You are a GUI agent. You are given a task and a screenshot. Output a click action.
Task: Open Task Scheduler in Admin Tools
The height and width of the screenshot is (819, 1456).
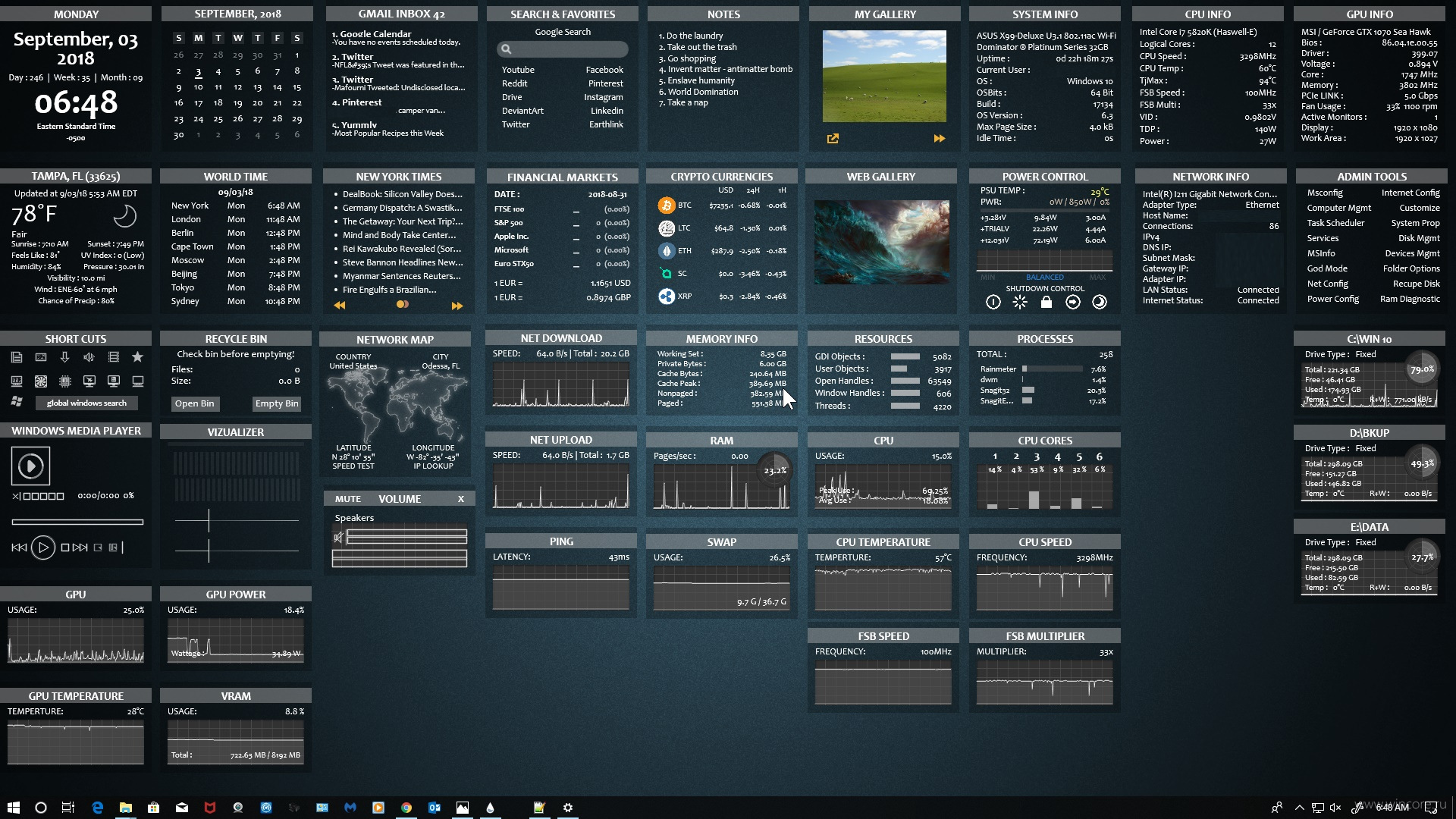click(x=1335, y=223)
